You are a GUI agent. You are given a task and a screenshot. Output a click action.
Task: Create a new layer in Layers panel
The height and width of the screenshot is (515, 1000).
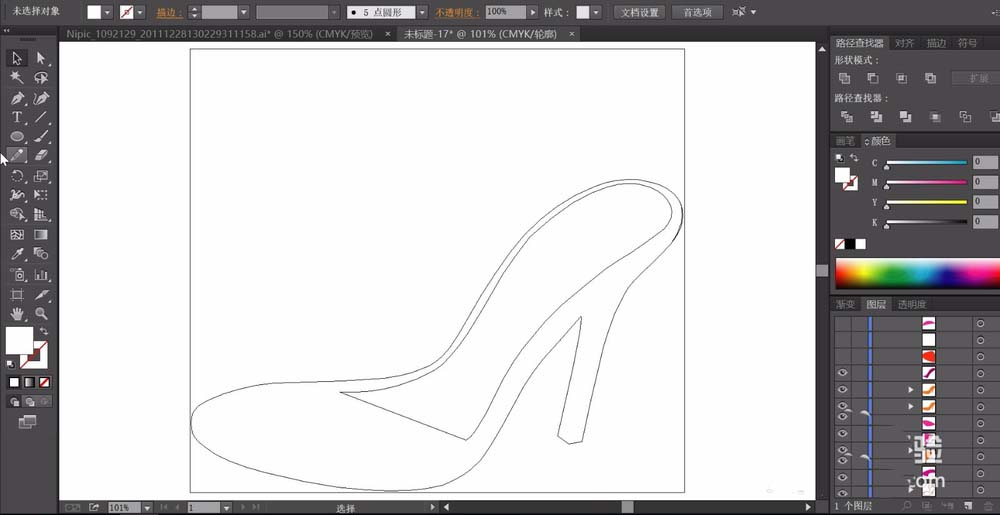pyautogui.click(x=967, y=505)
